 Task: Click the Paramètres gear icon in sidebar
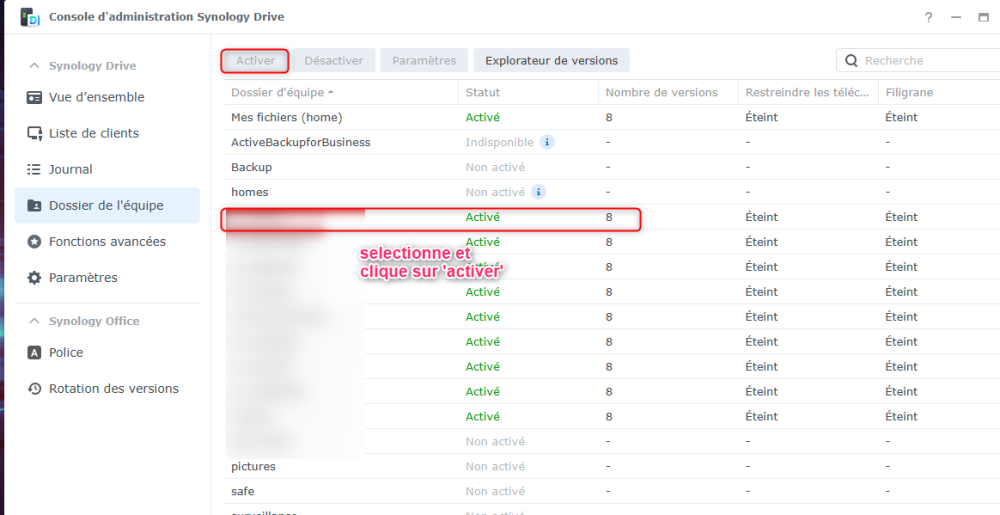click(x=34, y=279)
